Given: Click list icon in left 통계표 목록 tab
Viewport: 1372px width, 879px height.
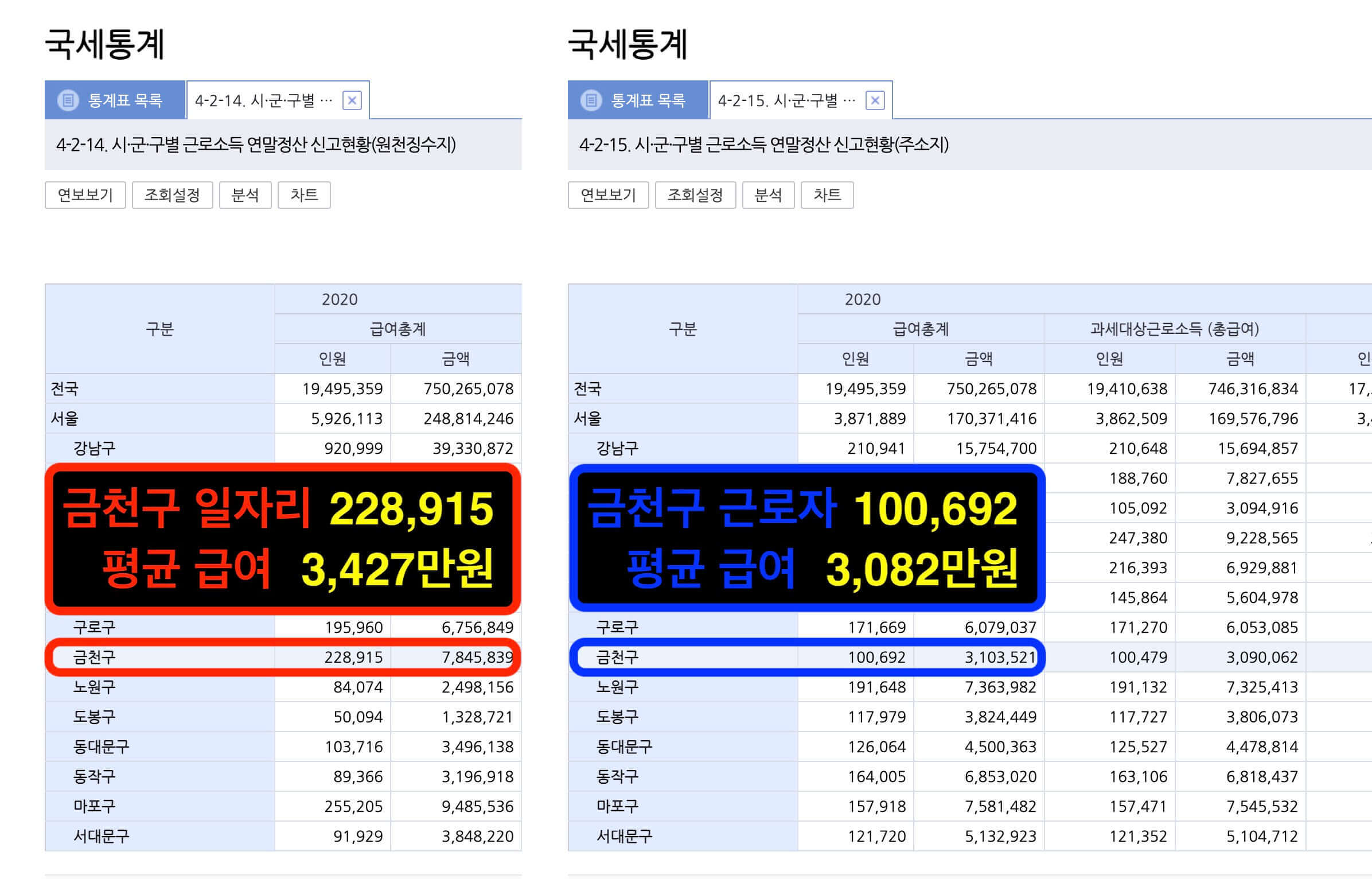Looking at the screenshot, I should click(68, 100).
